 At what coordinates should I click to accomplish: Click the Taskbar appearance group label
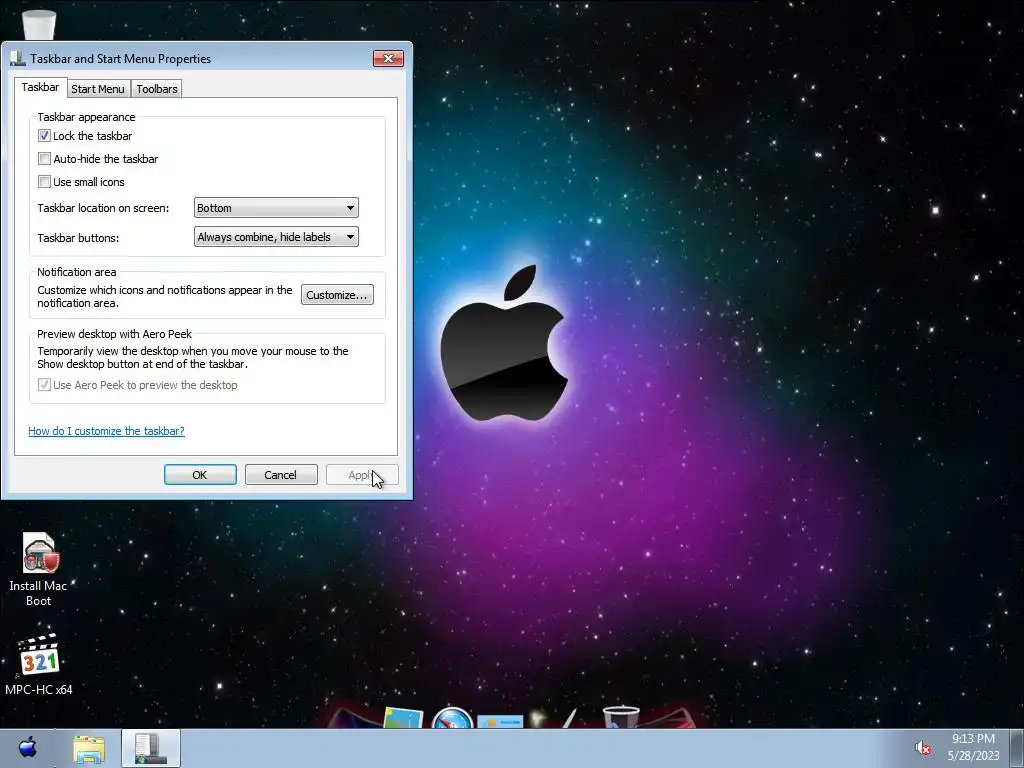point(86,117)
